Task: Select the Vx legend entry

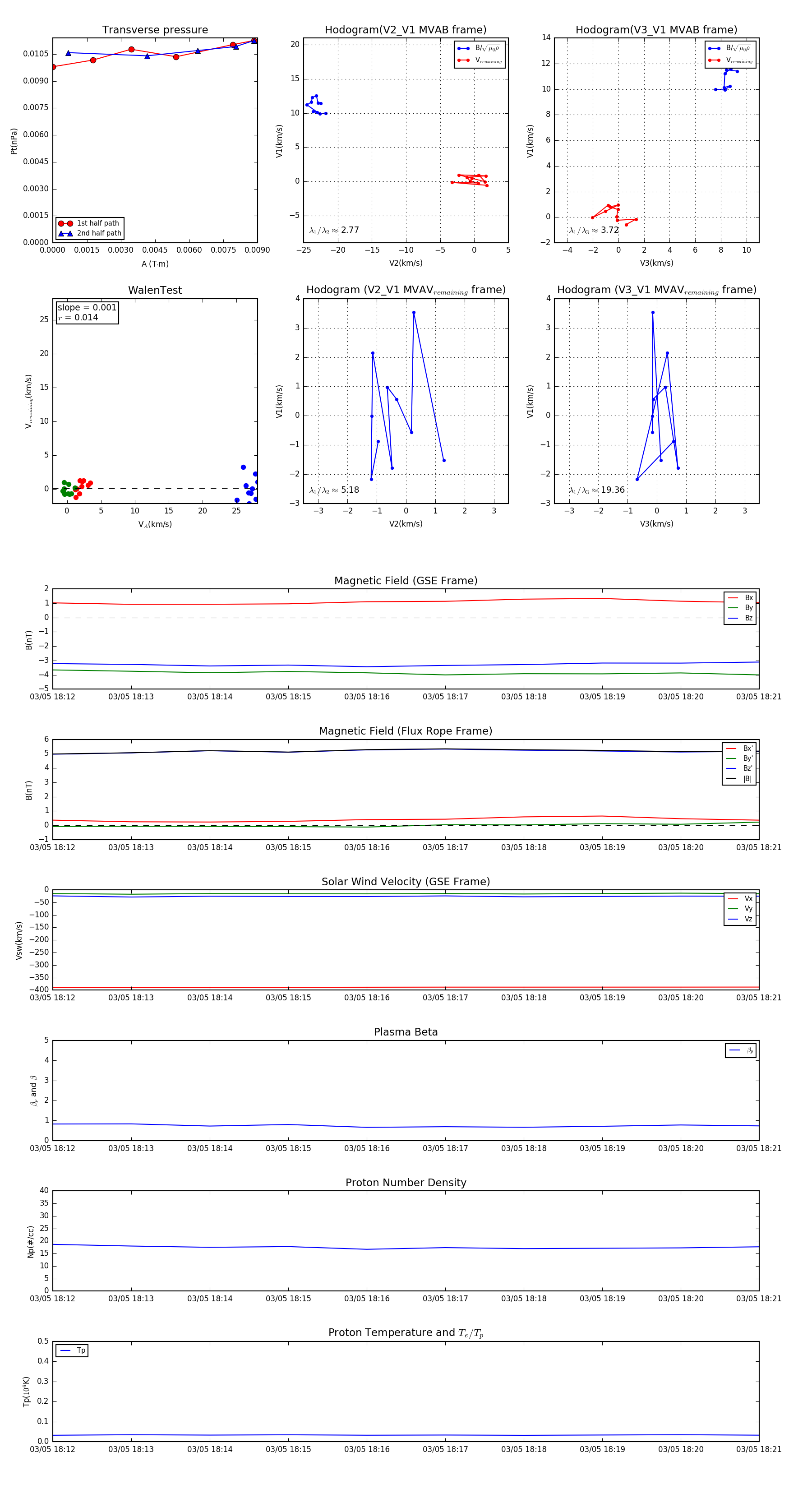Action: click(740, 899)
